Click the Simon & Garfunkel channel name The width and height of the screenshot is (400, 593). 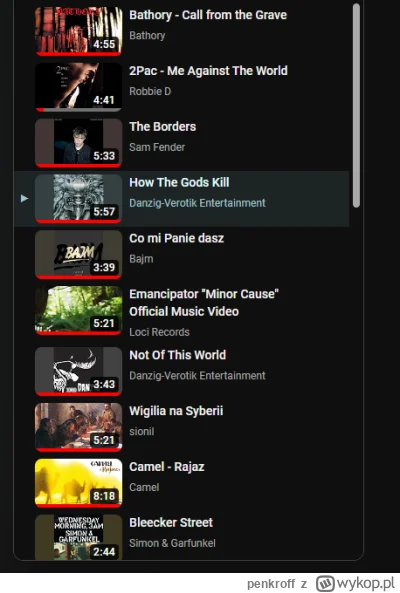click(172, 543)
